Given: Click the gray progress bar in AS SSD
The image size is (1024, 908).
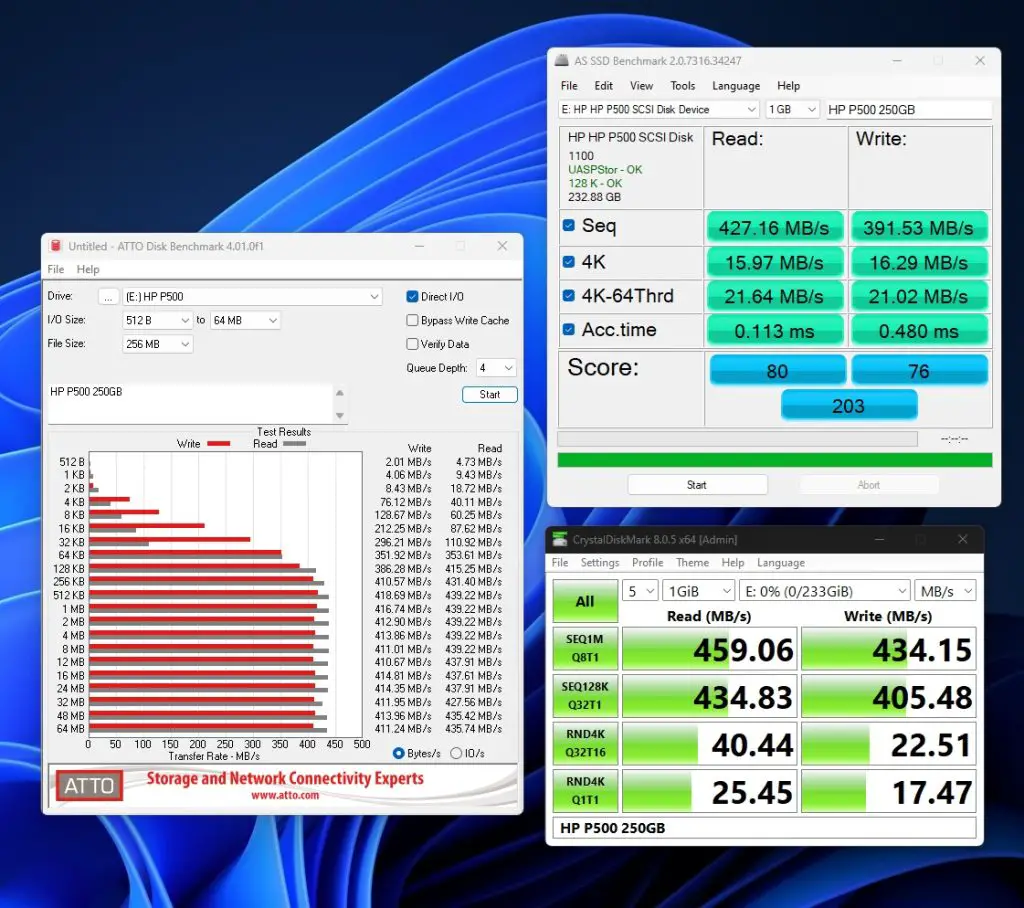Looking at the screenshot, I should click(x=737, y=438).
